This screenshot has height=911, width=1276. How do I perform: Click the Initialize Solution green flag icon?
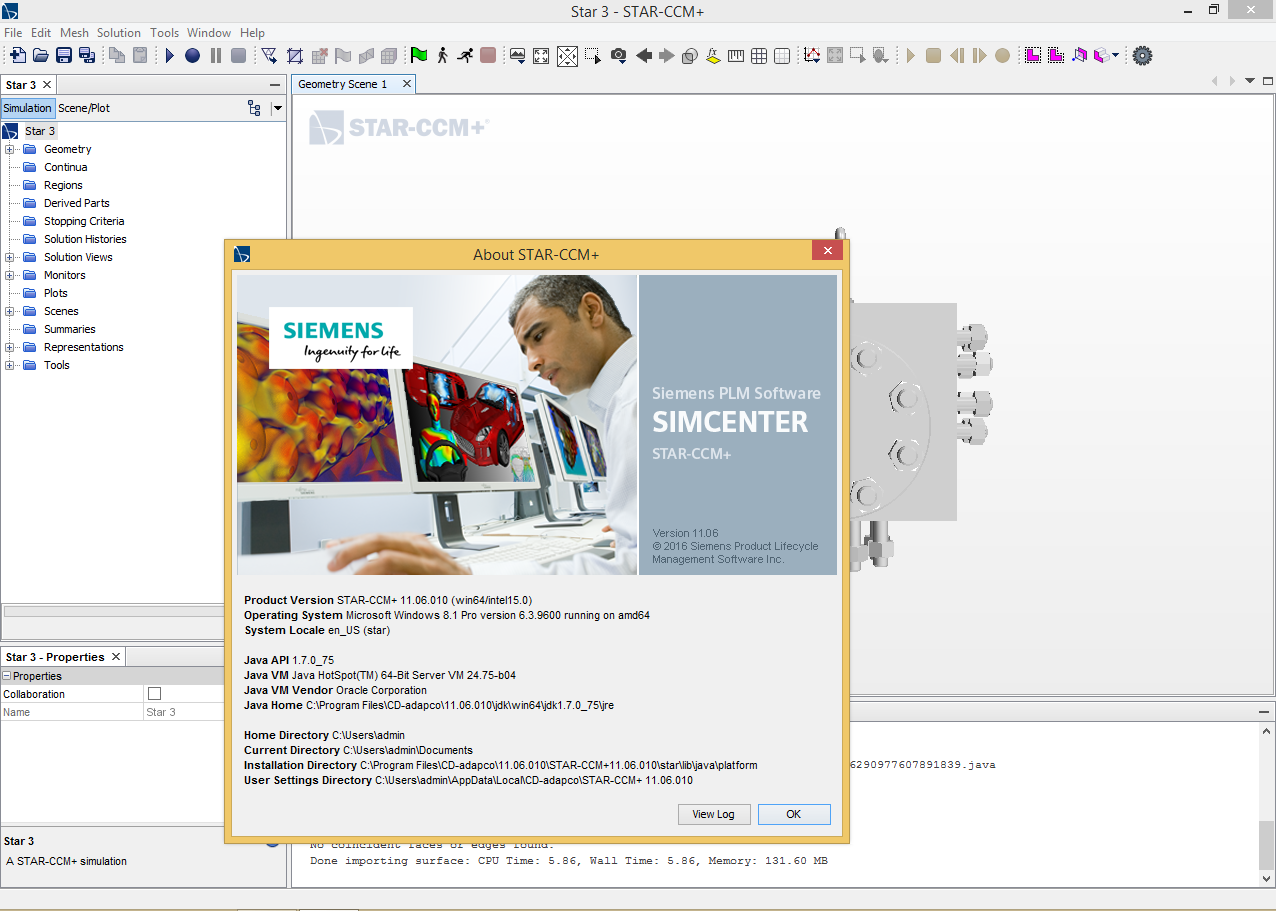[x=419, y=56]
